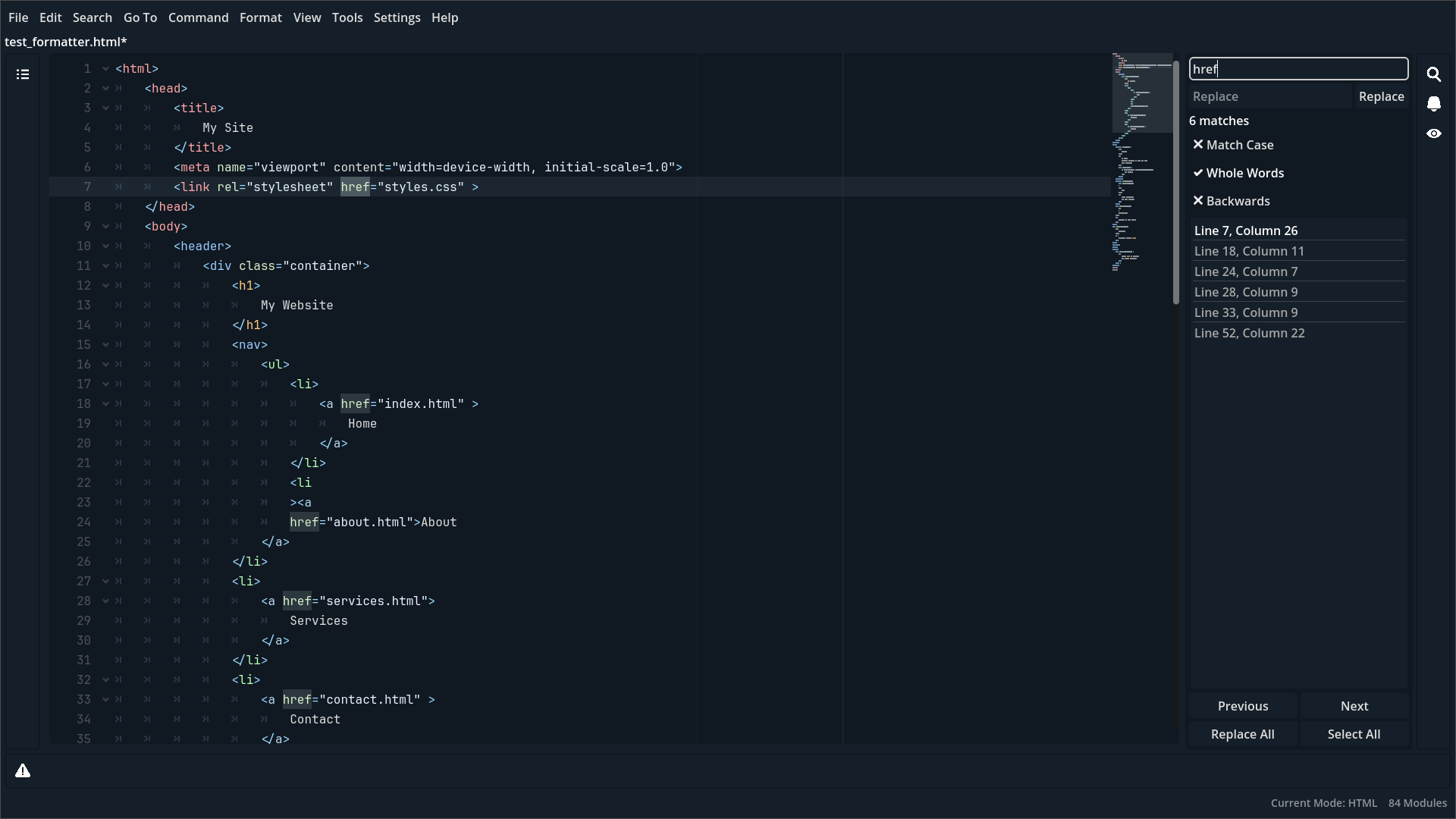Open the Command menu
Screen dimensions: 1456x819
[199, 17]
